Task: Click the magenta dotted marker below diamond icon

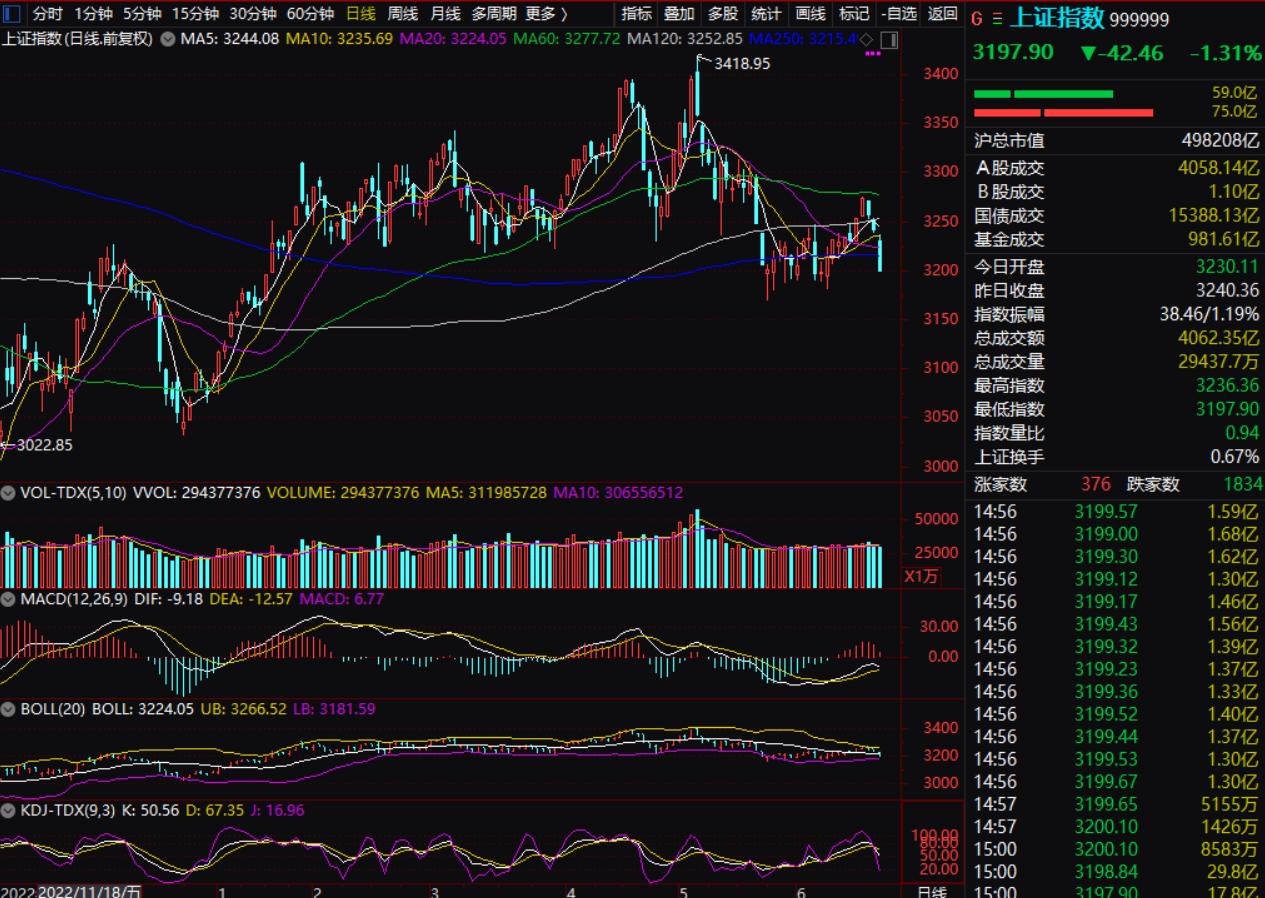Action: coord(872,54)
